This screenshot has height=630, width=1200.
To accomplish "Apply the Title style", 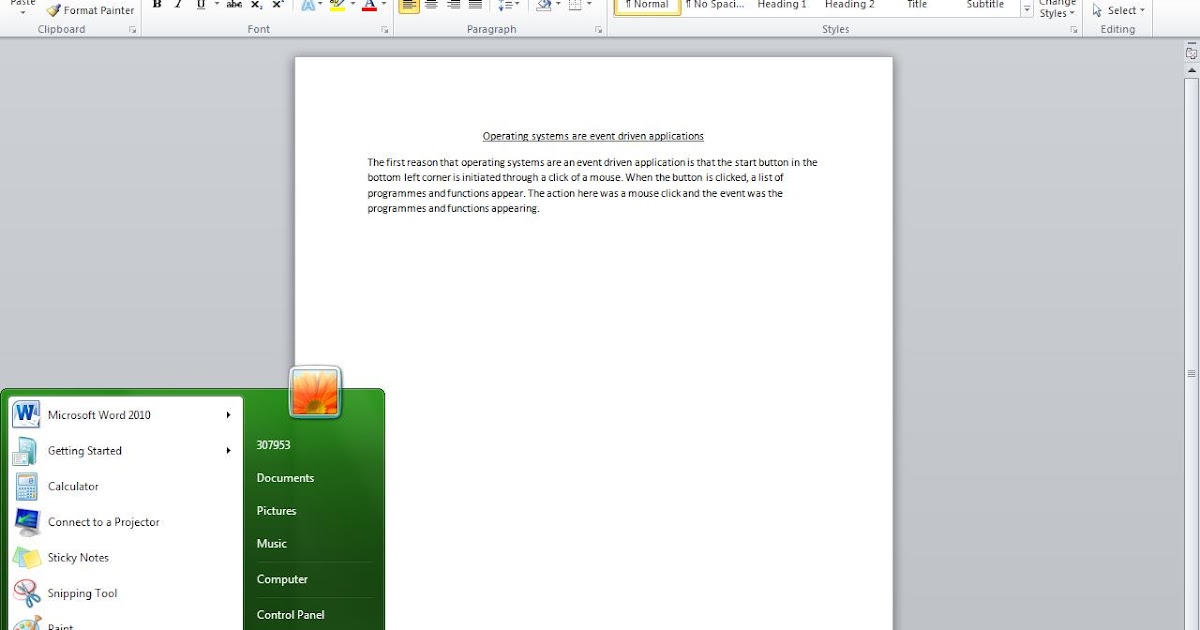I will (917, 5).
